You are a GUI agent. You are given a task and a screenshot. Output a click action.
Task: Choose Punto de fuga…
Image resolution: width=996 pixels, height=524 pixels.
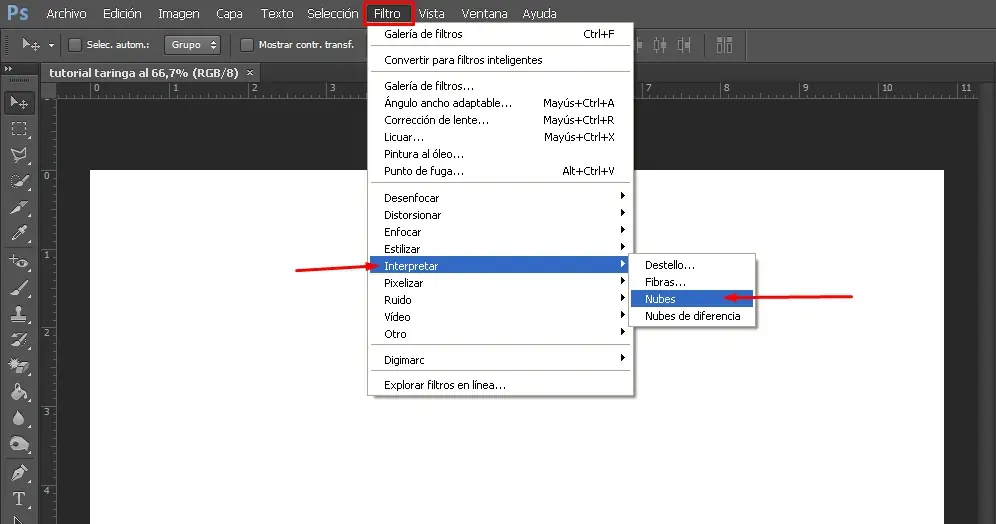tap(501, 171)
